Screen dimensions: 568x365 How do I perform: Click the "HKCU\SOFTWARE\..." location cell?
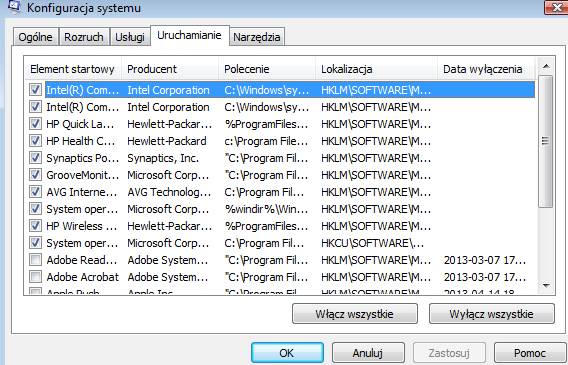(x=372, y=243)
